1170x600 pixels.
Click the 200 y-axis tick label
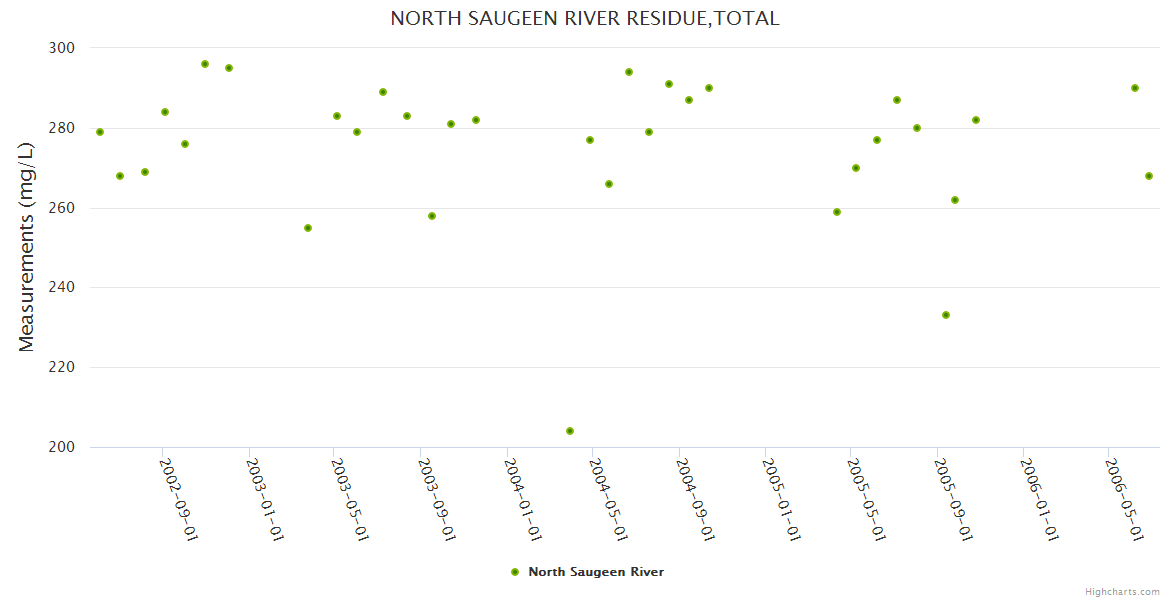pyautogui.click(x=63, y=447)
